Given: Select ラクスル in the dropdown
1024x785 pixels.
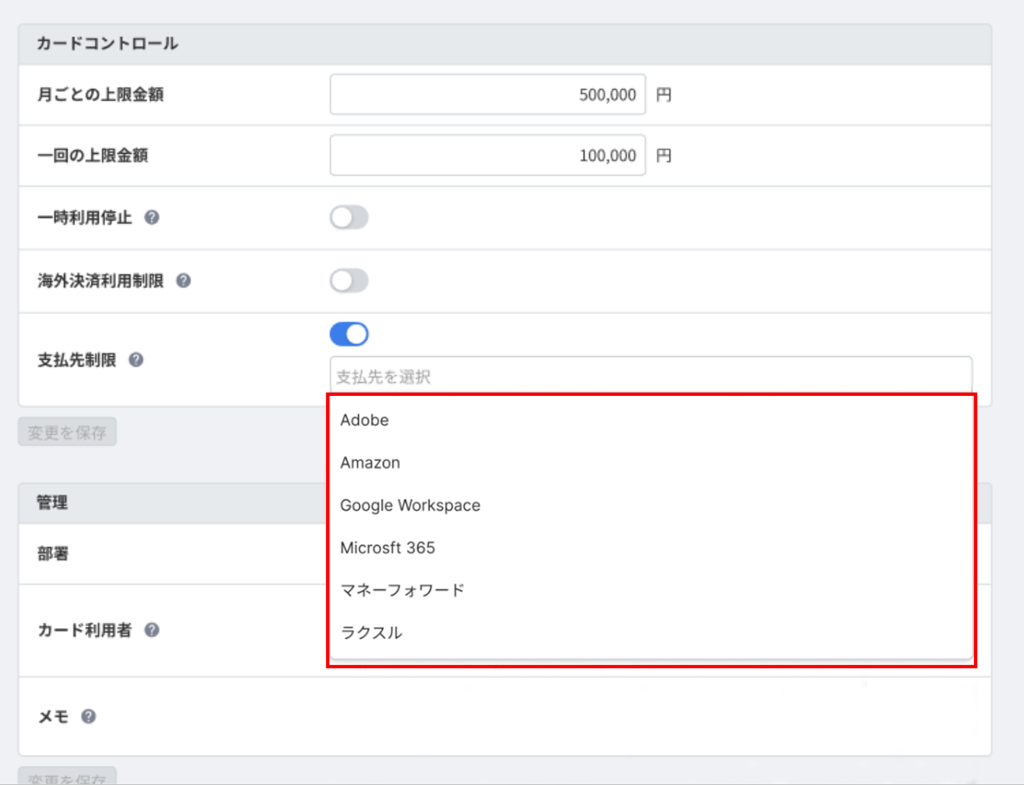Looking at the screenshot, I should [651, 632].
